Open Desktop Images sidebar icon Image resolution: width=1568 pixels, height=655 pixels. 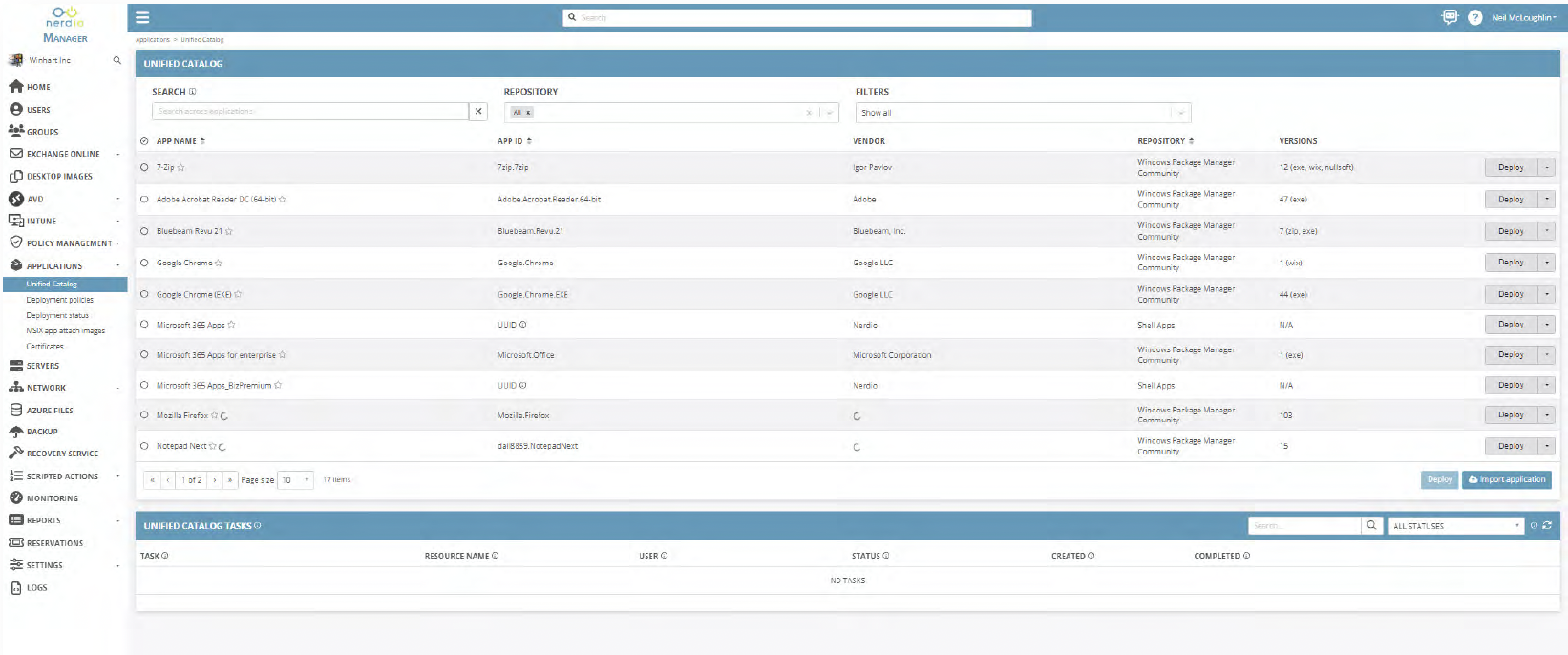[x=16, y=176]
